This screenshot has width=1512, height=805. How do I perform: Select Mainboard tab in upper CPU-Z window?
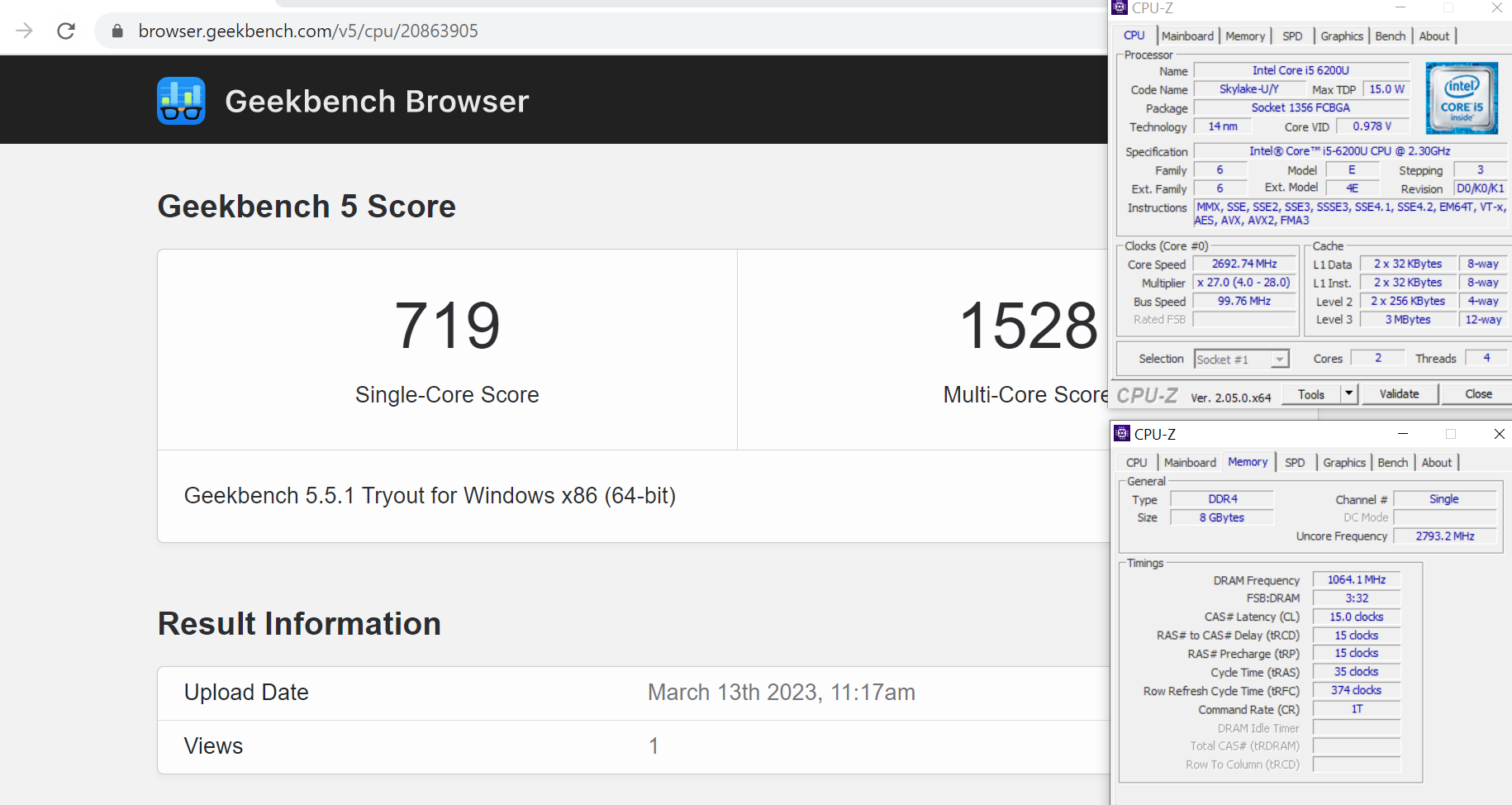point(1187,36)
